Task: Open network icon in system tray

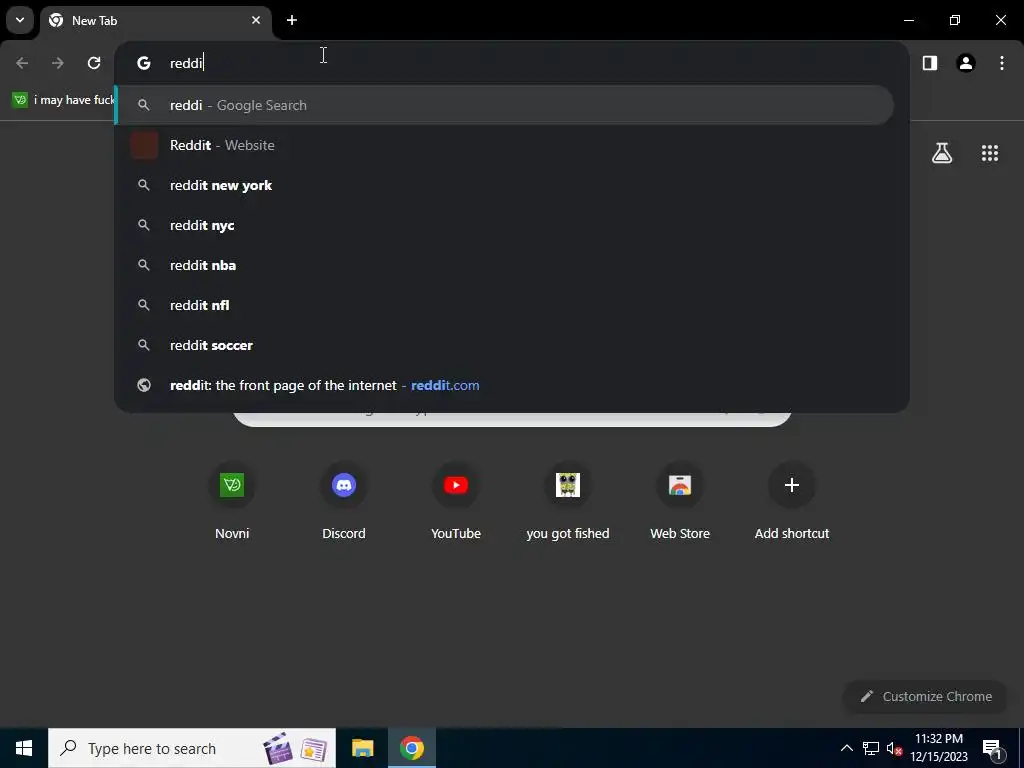Action: pyautogui.click(x=871, y=748)
